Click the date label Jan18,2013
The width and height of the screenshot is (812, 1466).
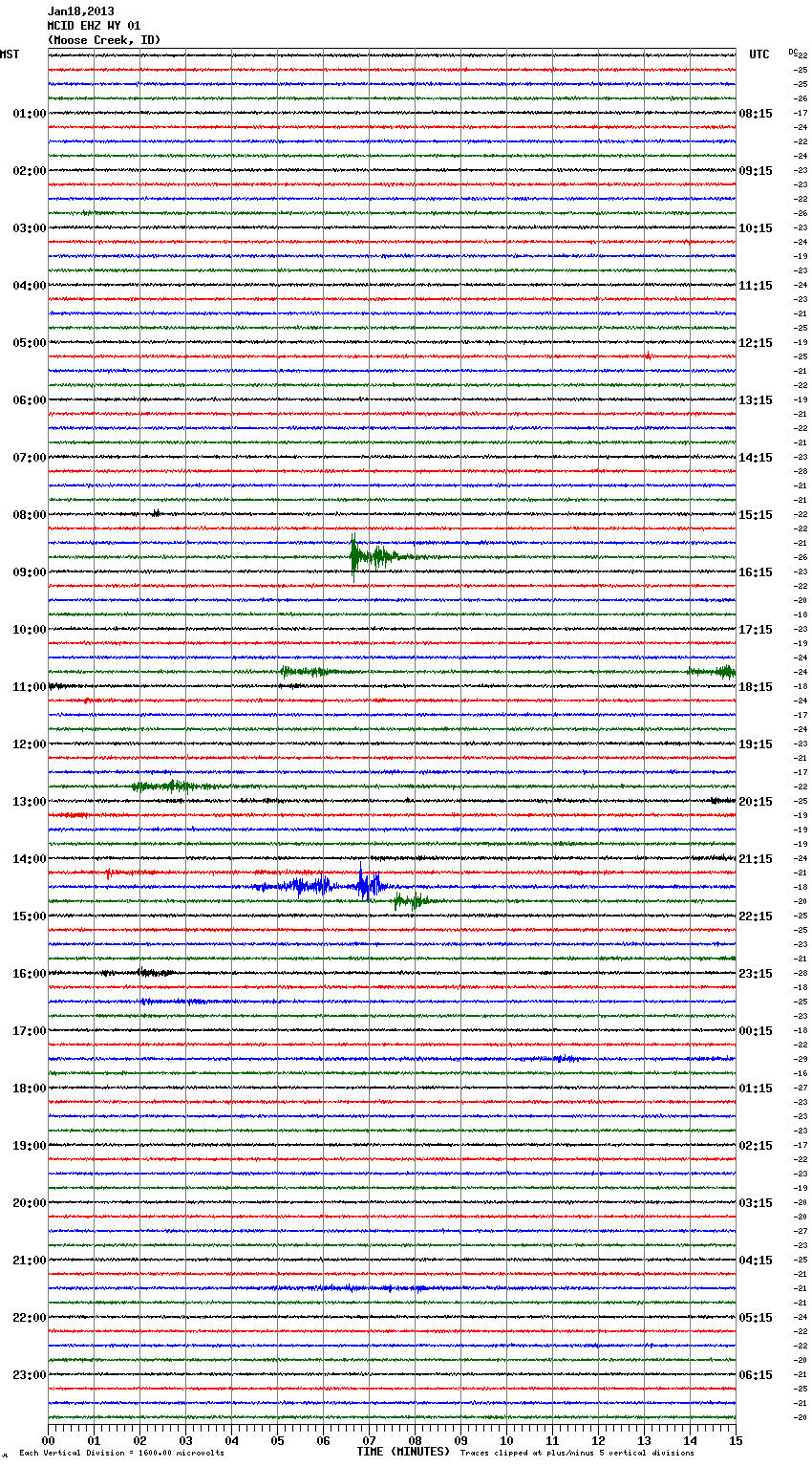point(81,11)
